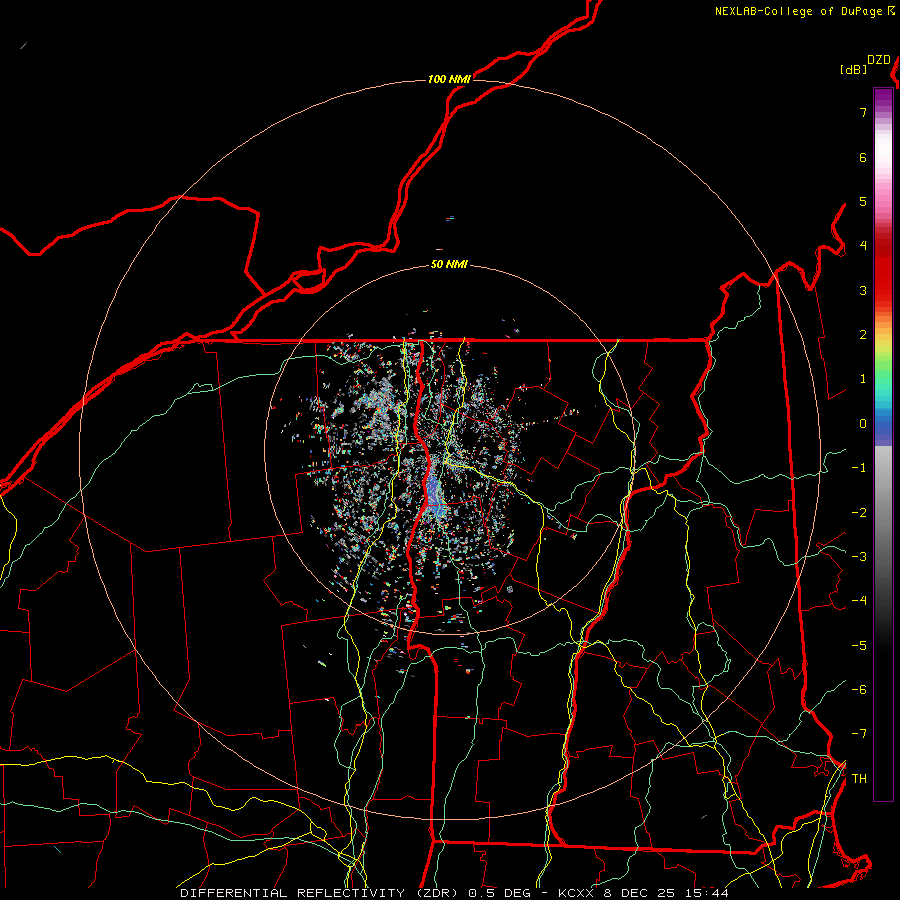900x900 pixels.
Task: Click the 3 tick label on the color scale
Action: (x=863, y=290)
